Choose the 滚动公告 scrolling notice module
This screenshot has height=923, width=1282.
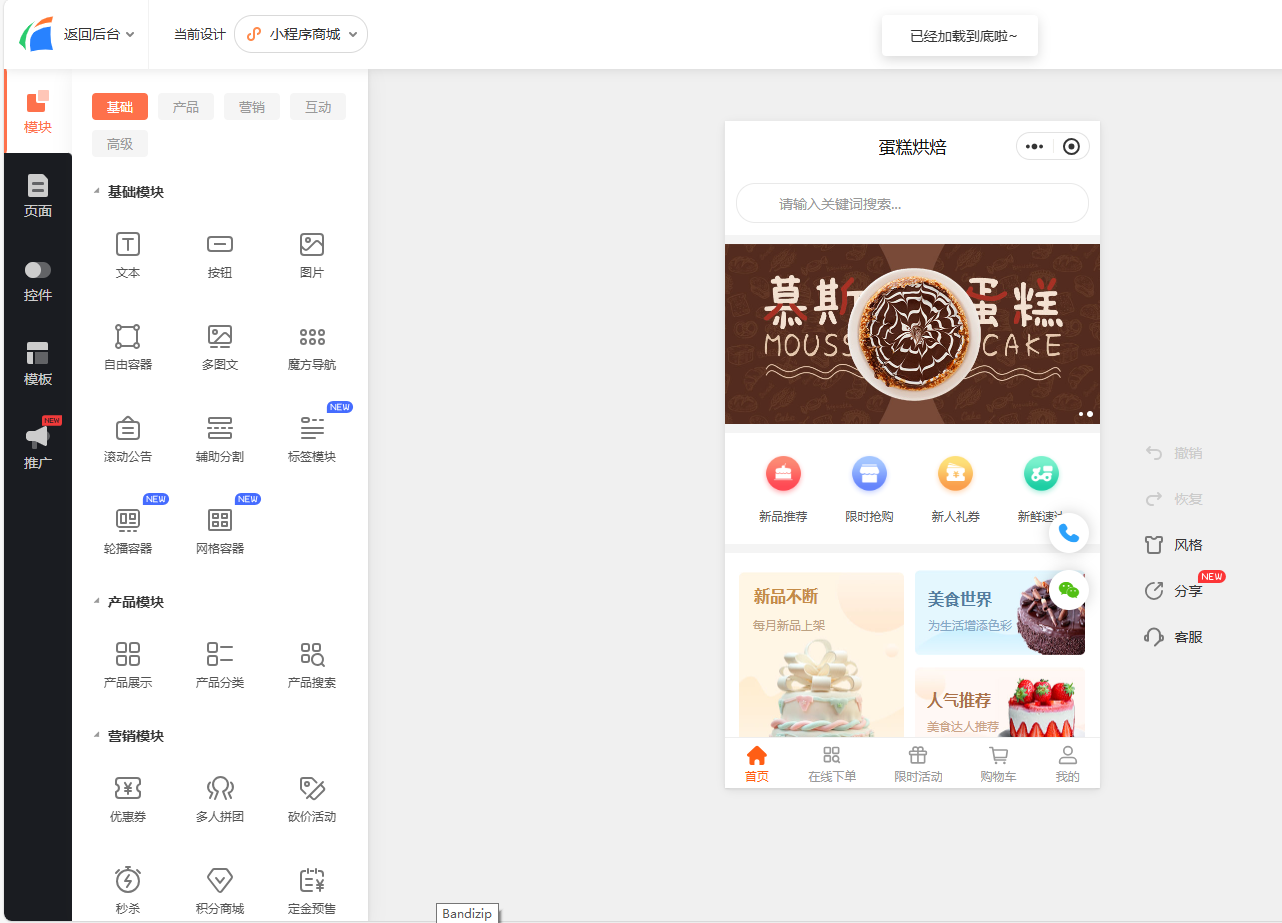(x=128, y=439)
